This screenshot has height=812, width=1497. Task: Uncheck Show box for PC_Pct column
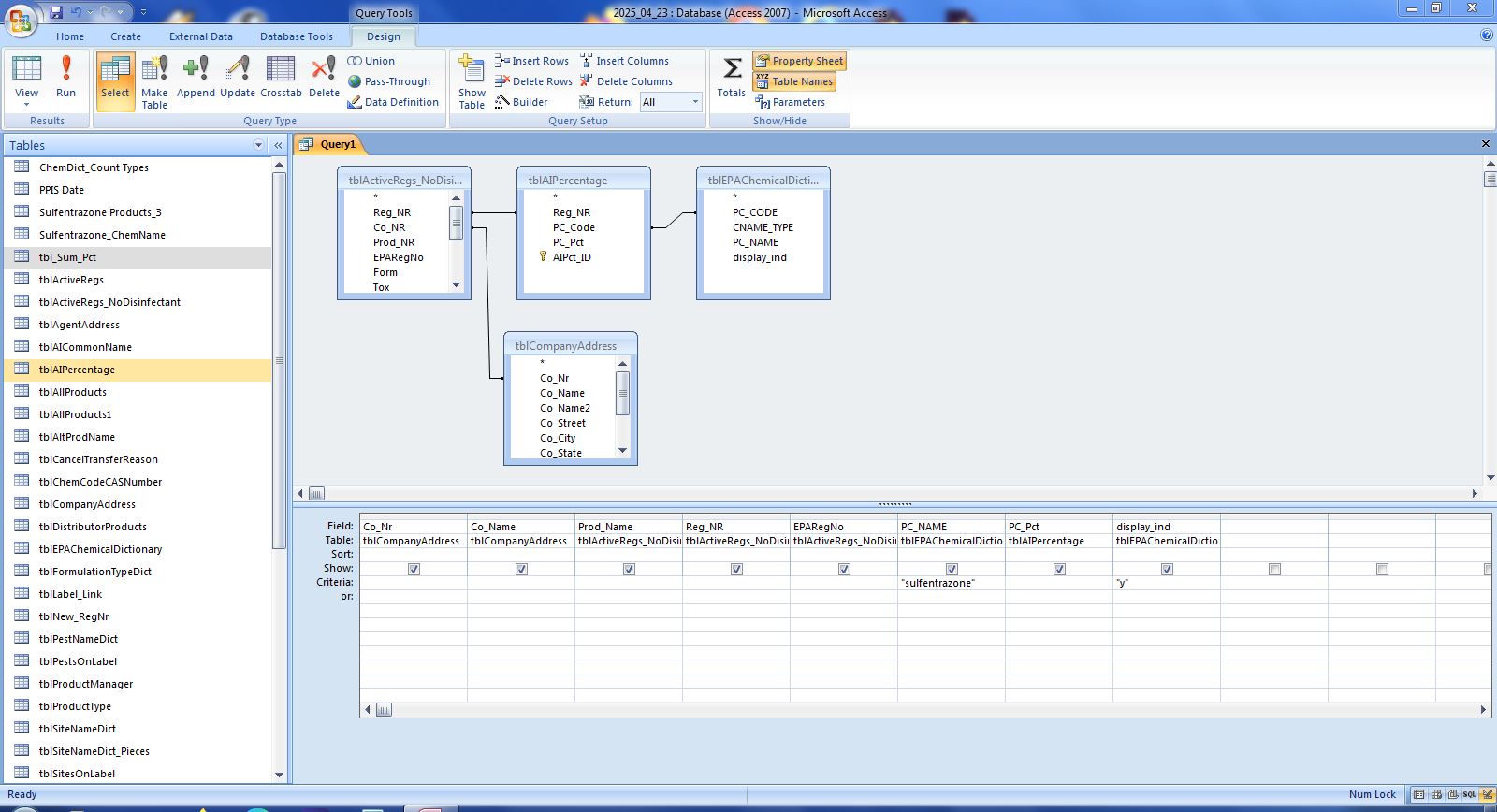(1059, 569)
